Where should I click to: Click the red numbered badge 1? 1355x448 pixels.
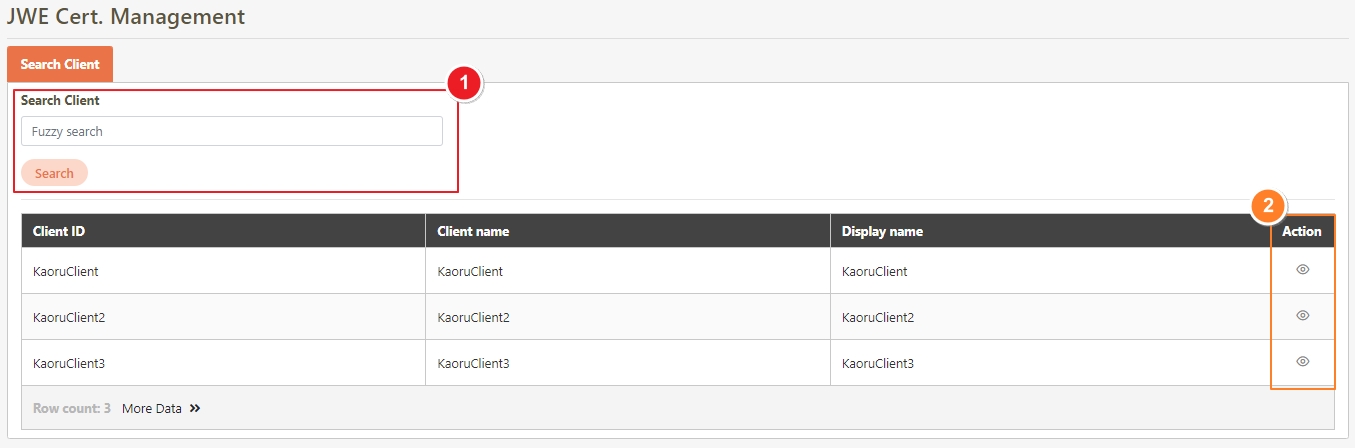(x=464, y=84)
